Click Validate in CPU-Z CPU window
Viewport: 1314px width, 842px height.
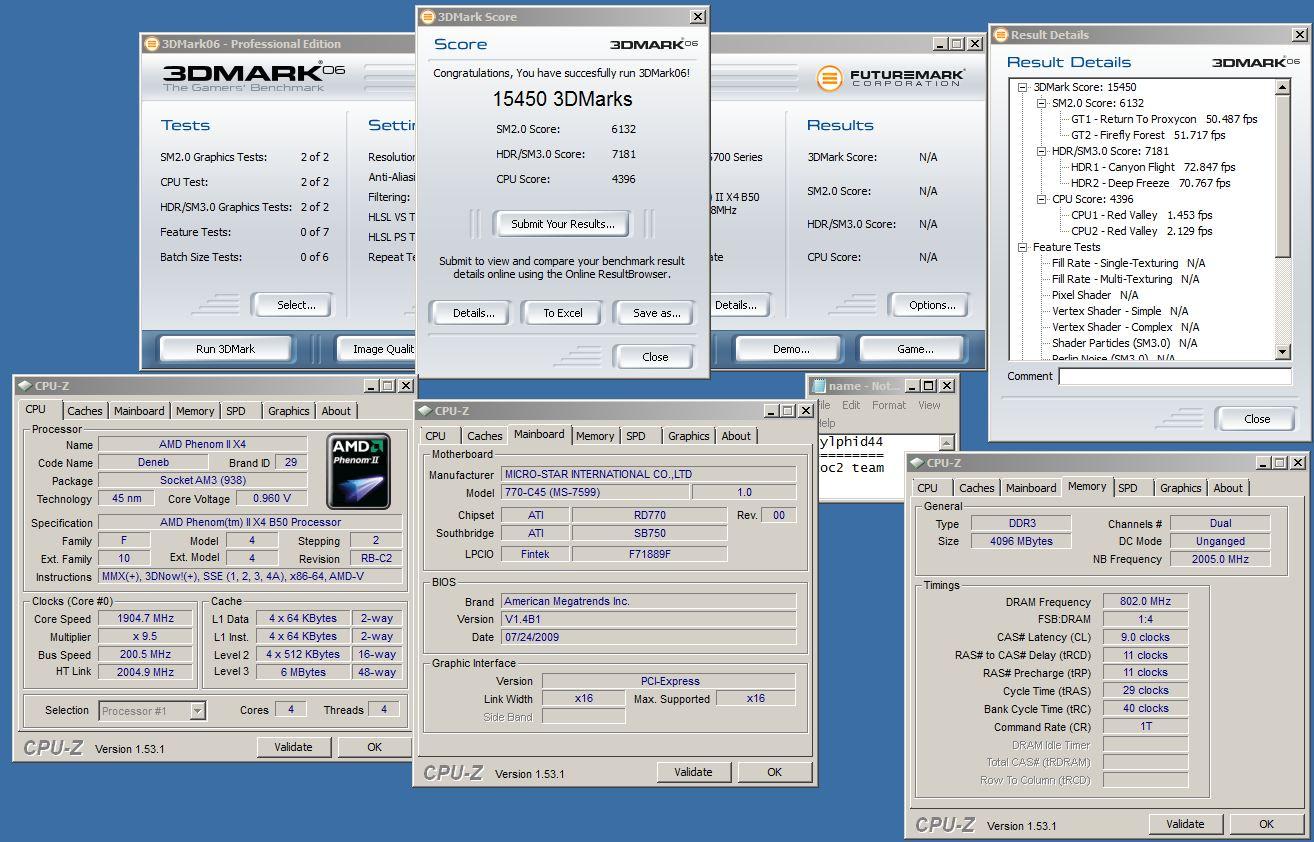pyautogui.click(x=293, y=747)
